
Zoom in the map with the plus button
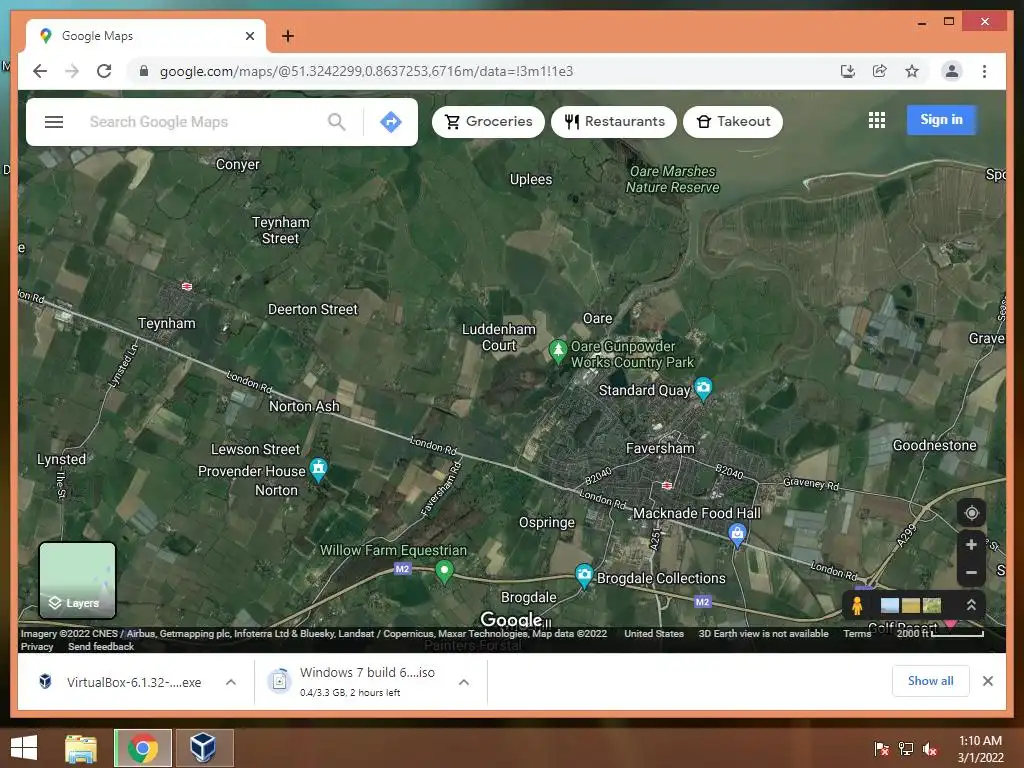(971, 545)
